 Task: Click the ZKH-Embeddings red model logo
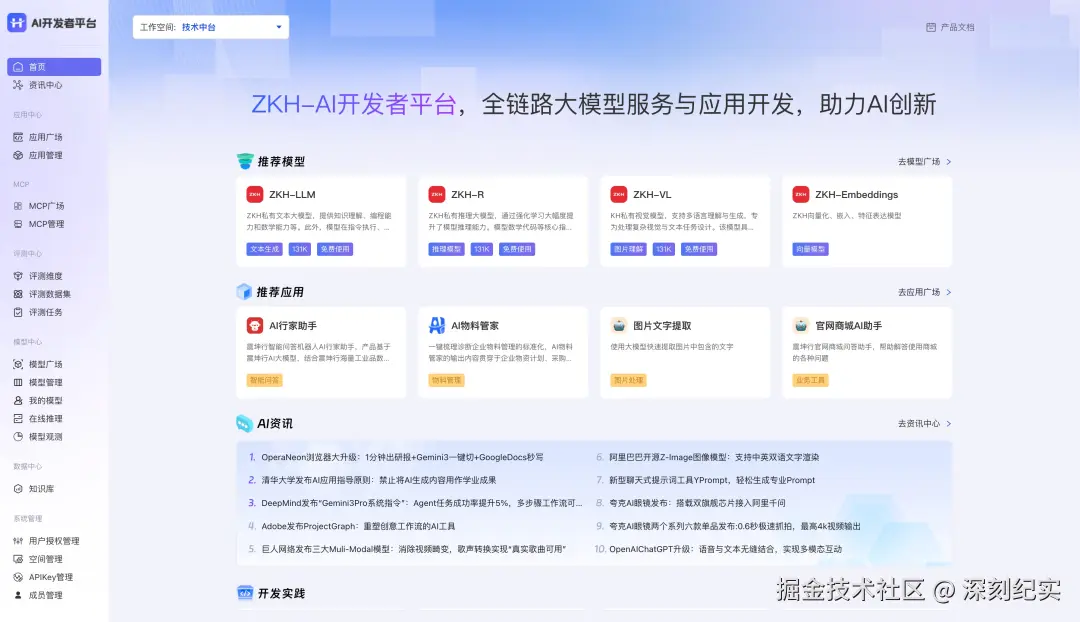(x=800, y=194)
